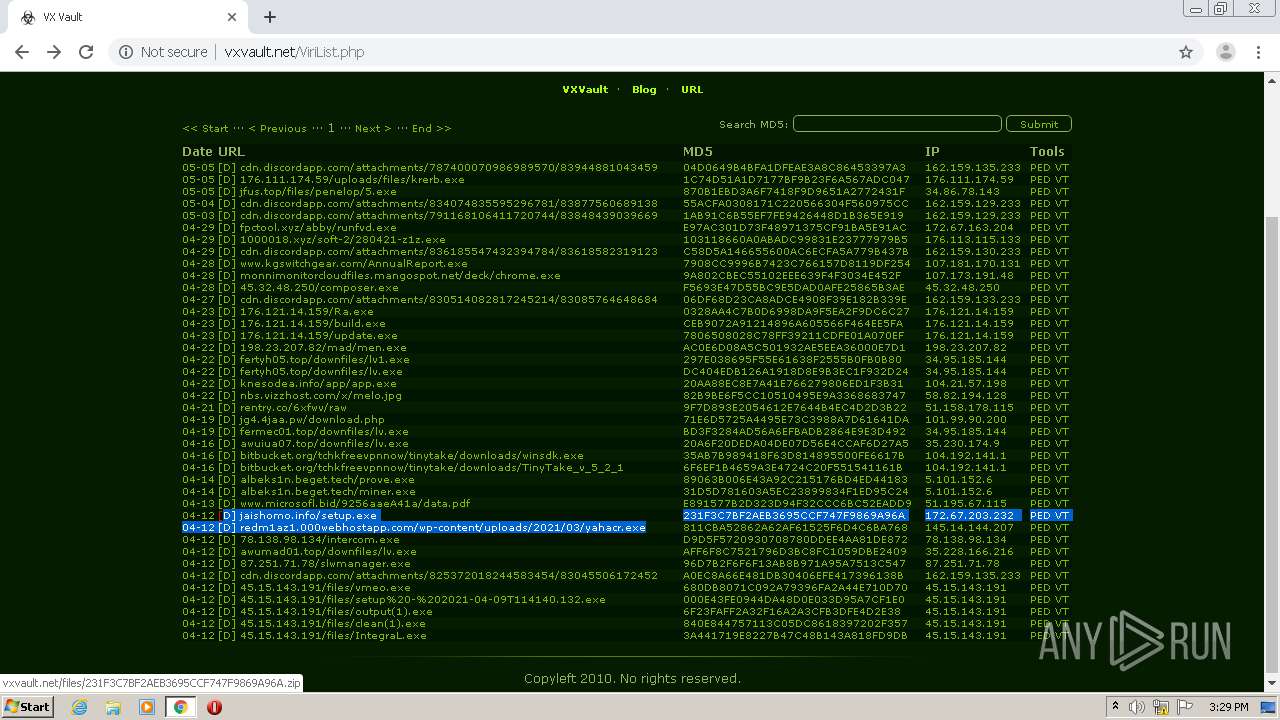Open the jaishomo.info/setup.exe entry
The image size is (1280, 720).
308,515
